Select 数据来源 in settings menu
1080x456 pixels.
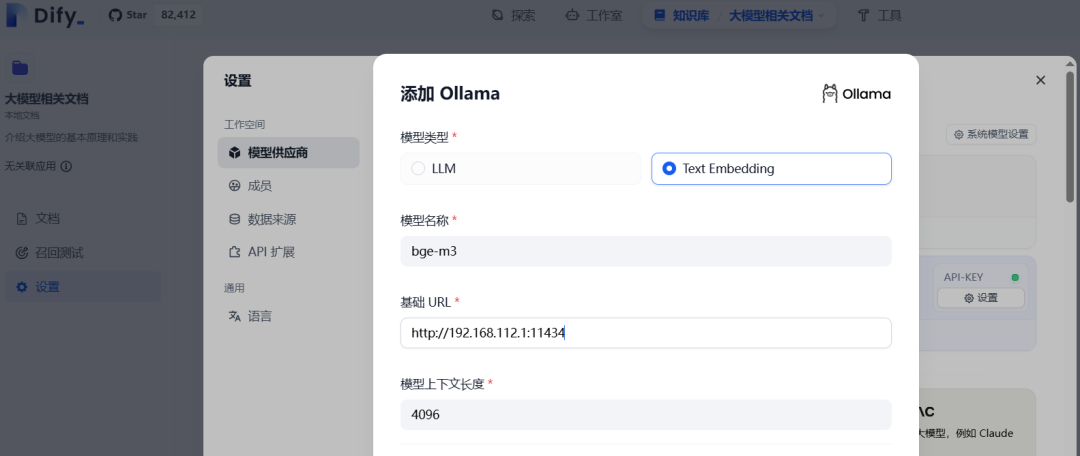point(289,219)
